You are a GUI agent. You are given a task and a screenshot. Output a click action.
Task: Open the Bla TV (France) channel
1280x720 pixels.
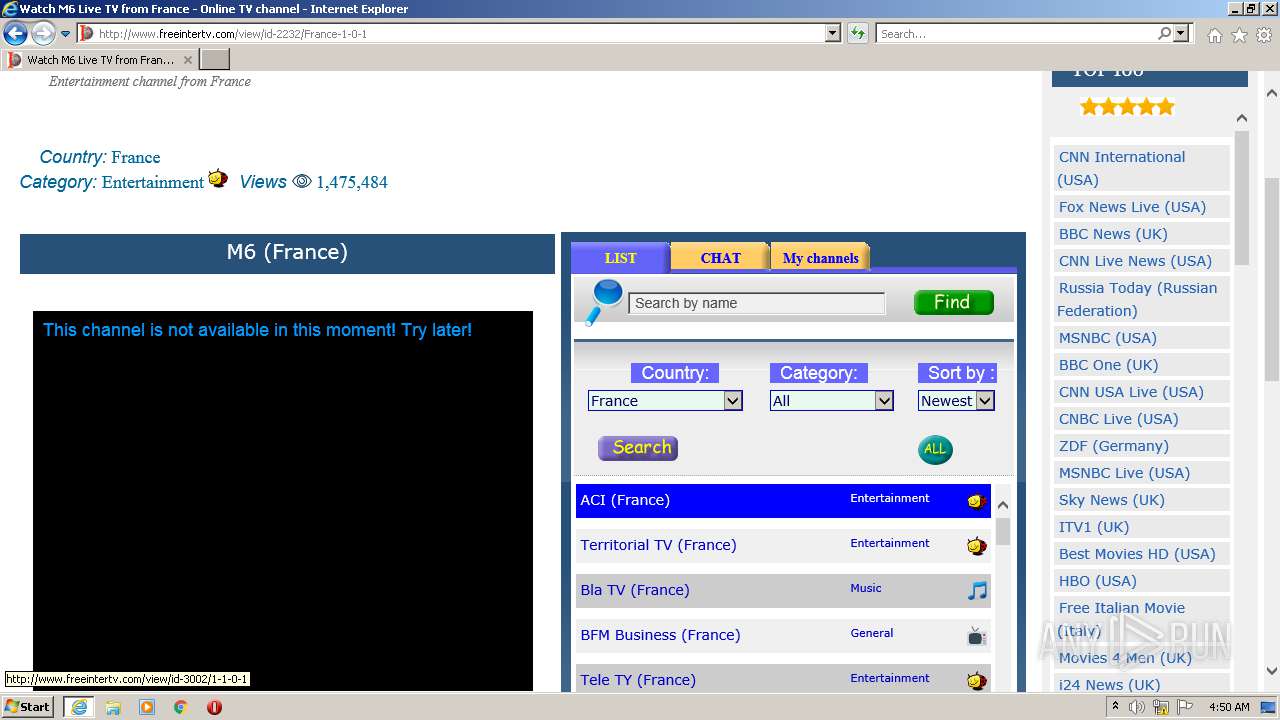pyautogui.click(x=635, y=590)
